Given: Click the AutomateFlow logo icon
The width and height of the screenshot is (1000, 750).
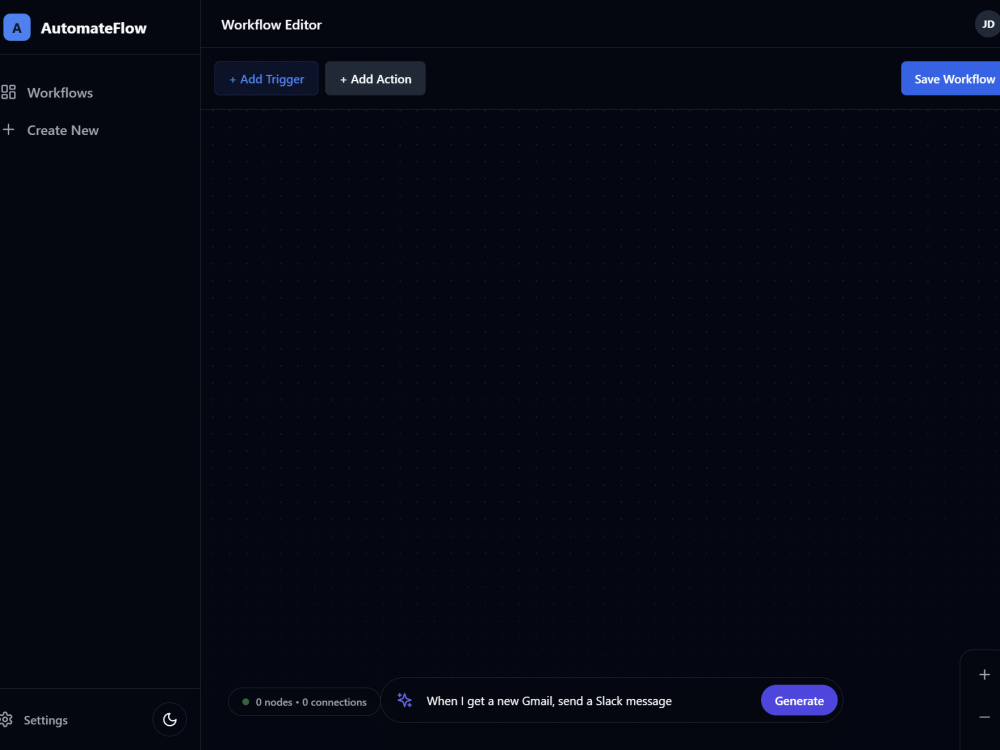Looking at the screenshot, I should click(17, 28).
